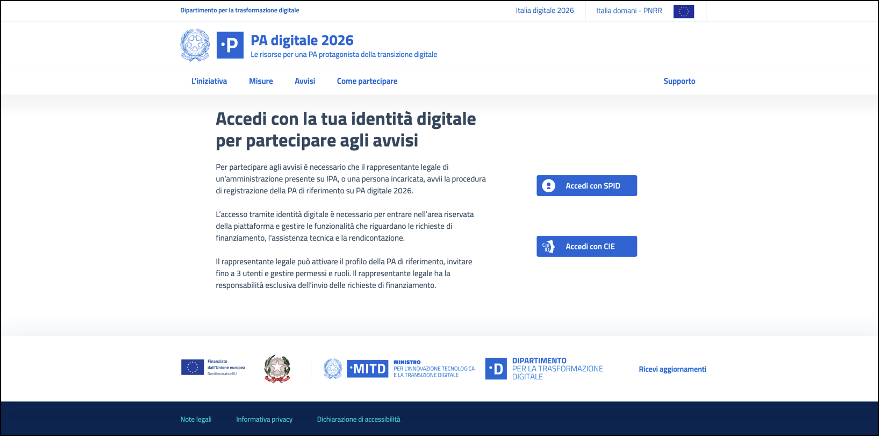
Task: Click the Republic emblem in the footer
Action: (x=274, y=368)
